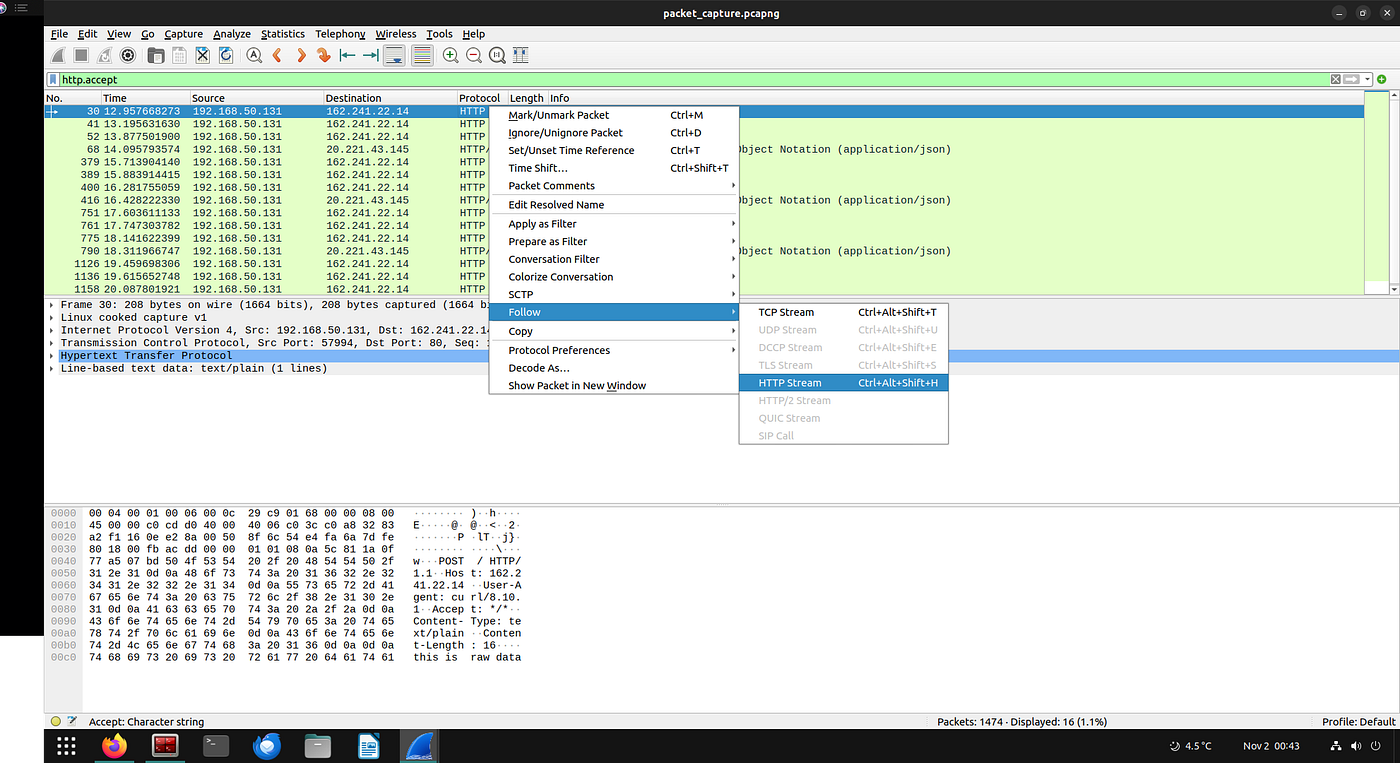The width and height of the screenshot is (1400, 763).
Task: Apply the display filter arrow button
Action: click(x=1352, y=79)
